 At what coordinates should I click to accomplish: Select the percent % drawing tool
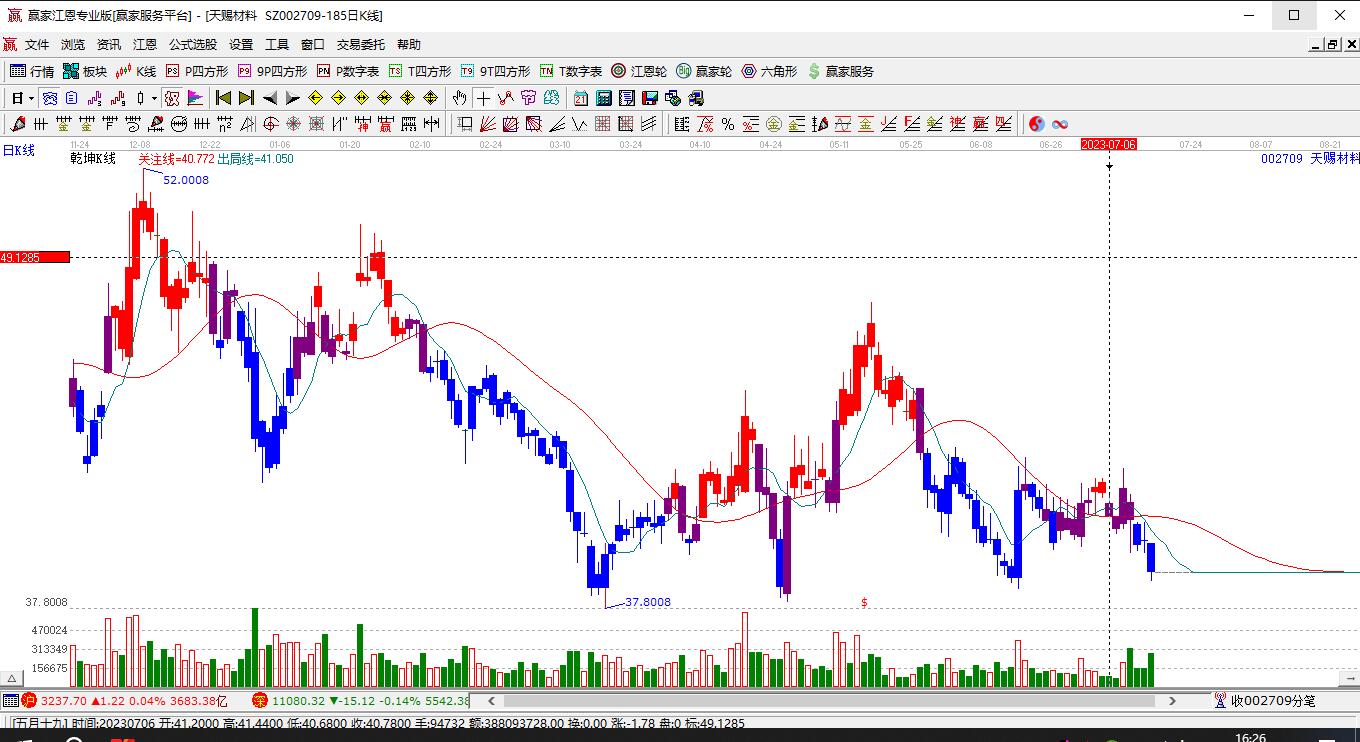pos(728,124)
